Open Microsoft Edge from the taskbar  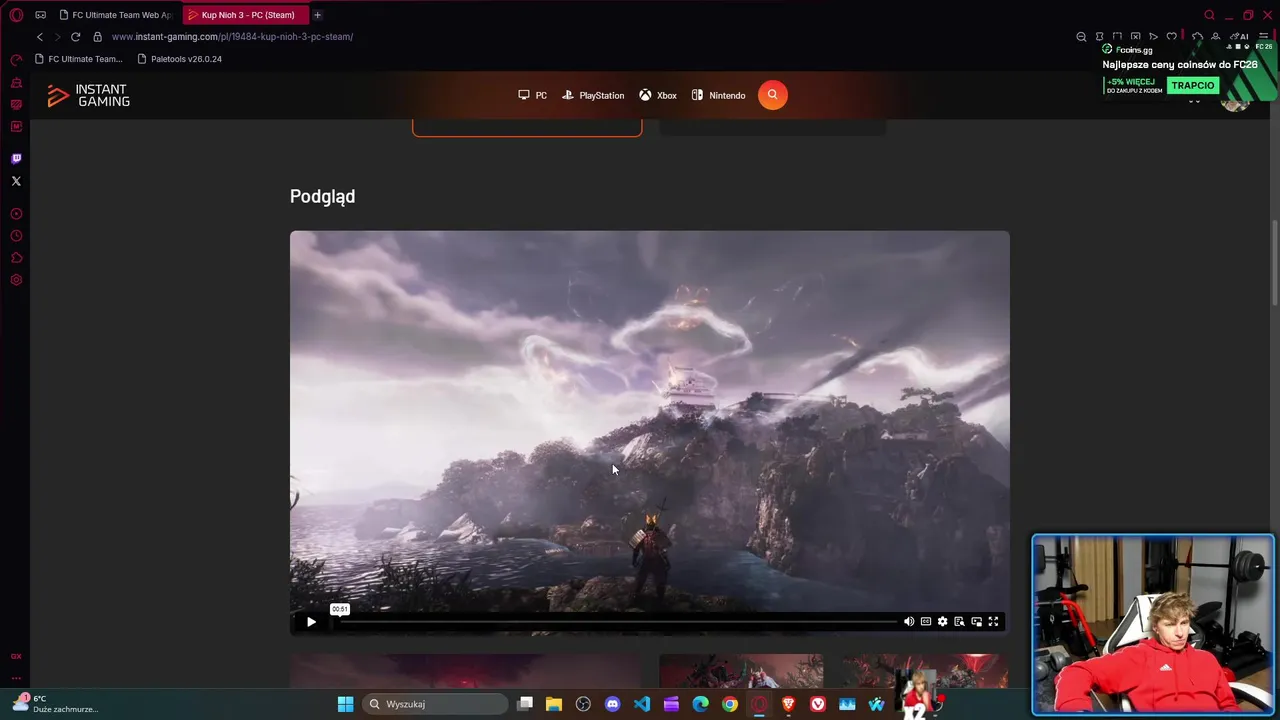click(701, 704)
